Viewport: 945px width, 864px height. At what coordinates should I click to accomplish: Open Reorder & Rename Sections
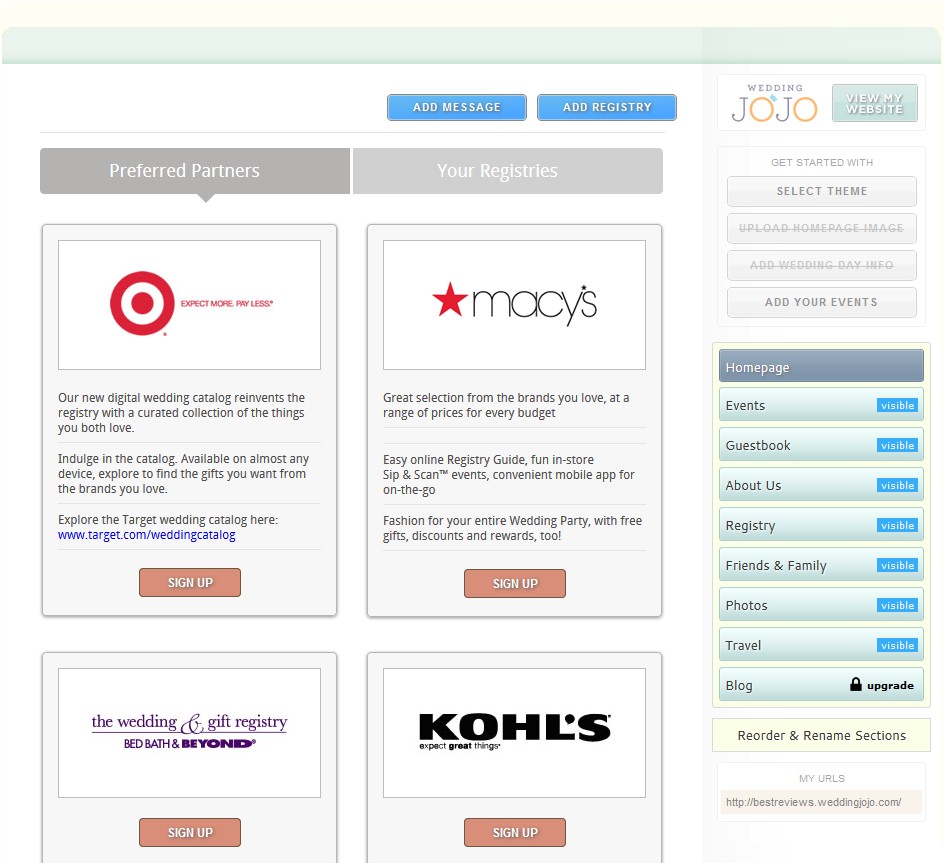(x=821, y=735)
